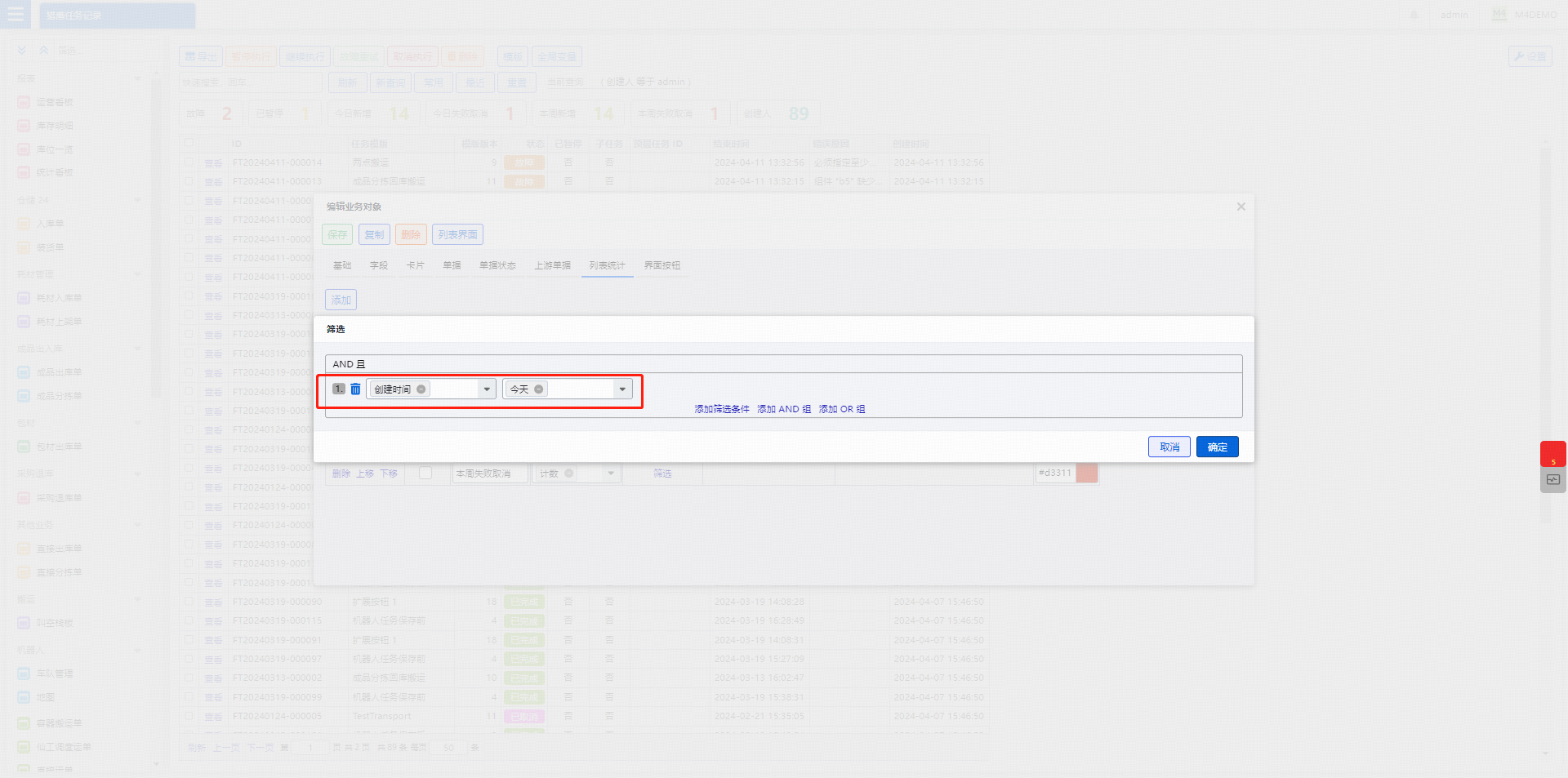Click the 本周失败取消 name field
This screenshot has width=1568, height=778.
(x=489, y=473)
